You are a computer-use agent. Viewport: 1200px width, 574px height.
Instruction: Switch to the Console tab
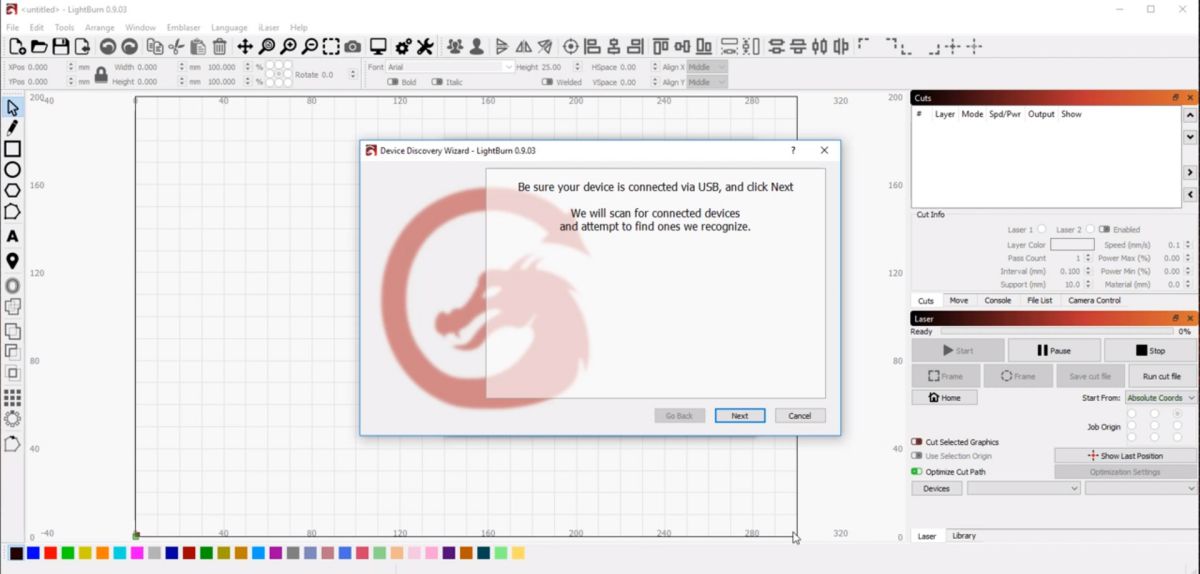[x=997, y=300]
